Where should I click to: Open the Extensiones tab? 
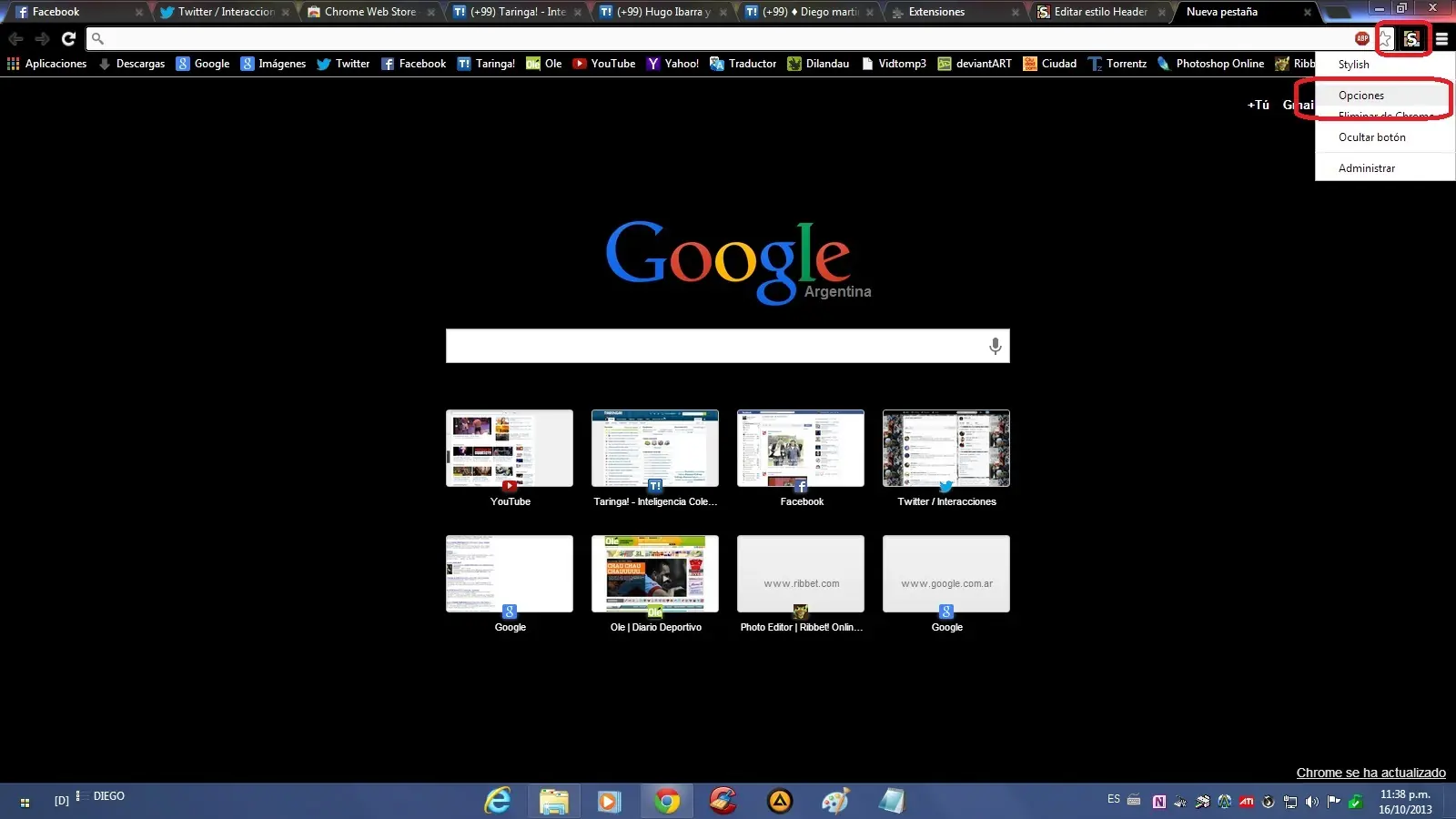(937, 12)
